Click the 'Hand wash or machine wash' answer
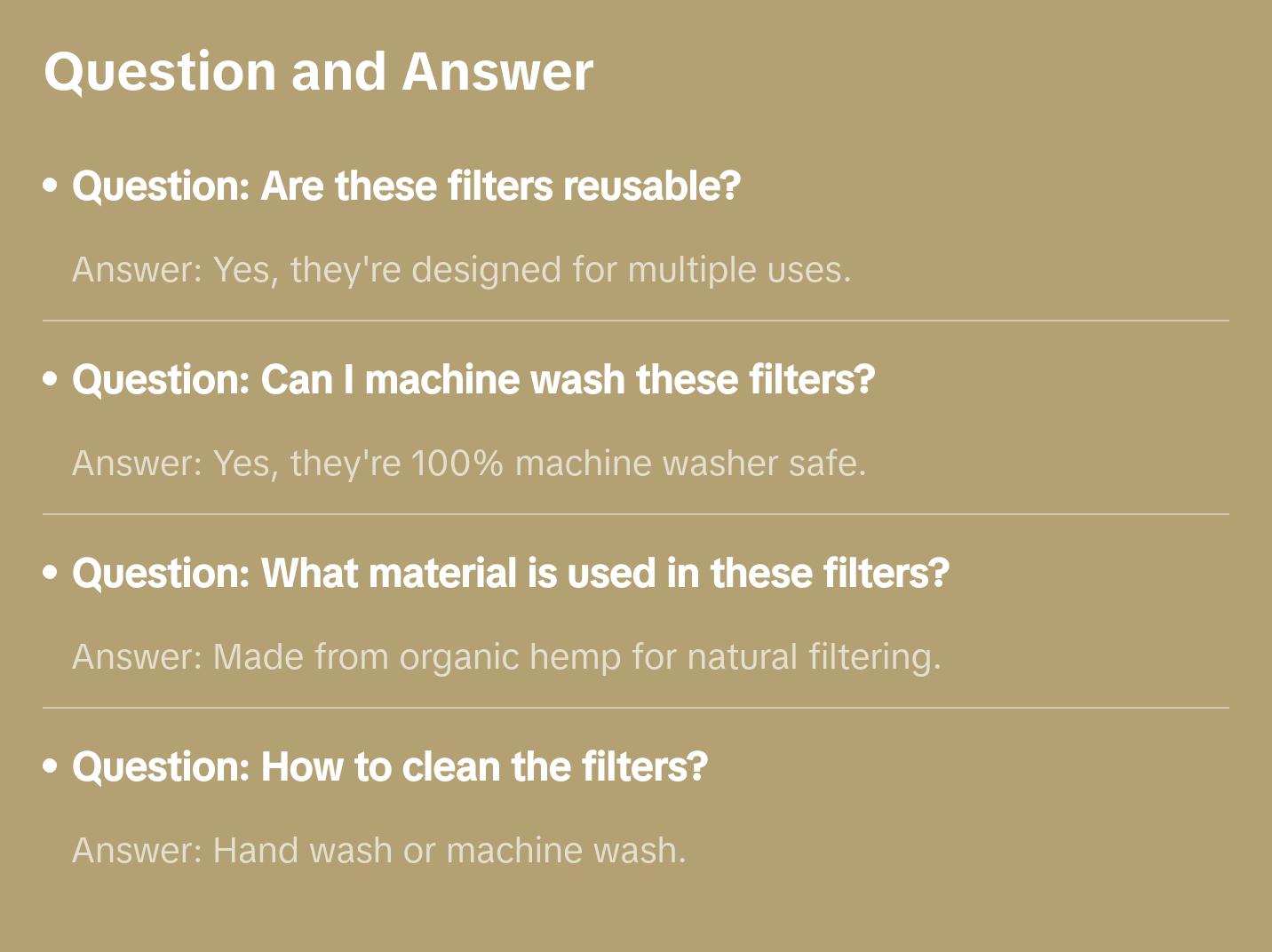Viewport: 1272px width, 952px height. click(x=379, y=851)
